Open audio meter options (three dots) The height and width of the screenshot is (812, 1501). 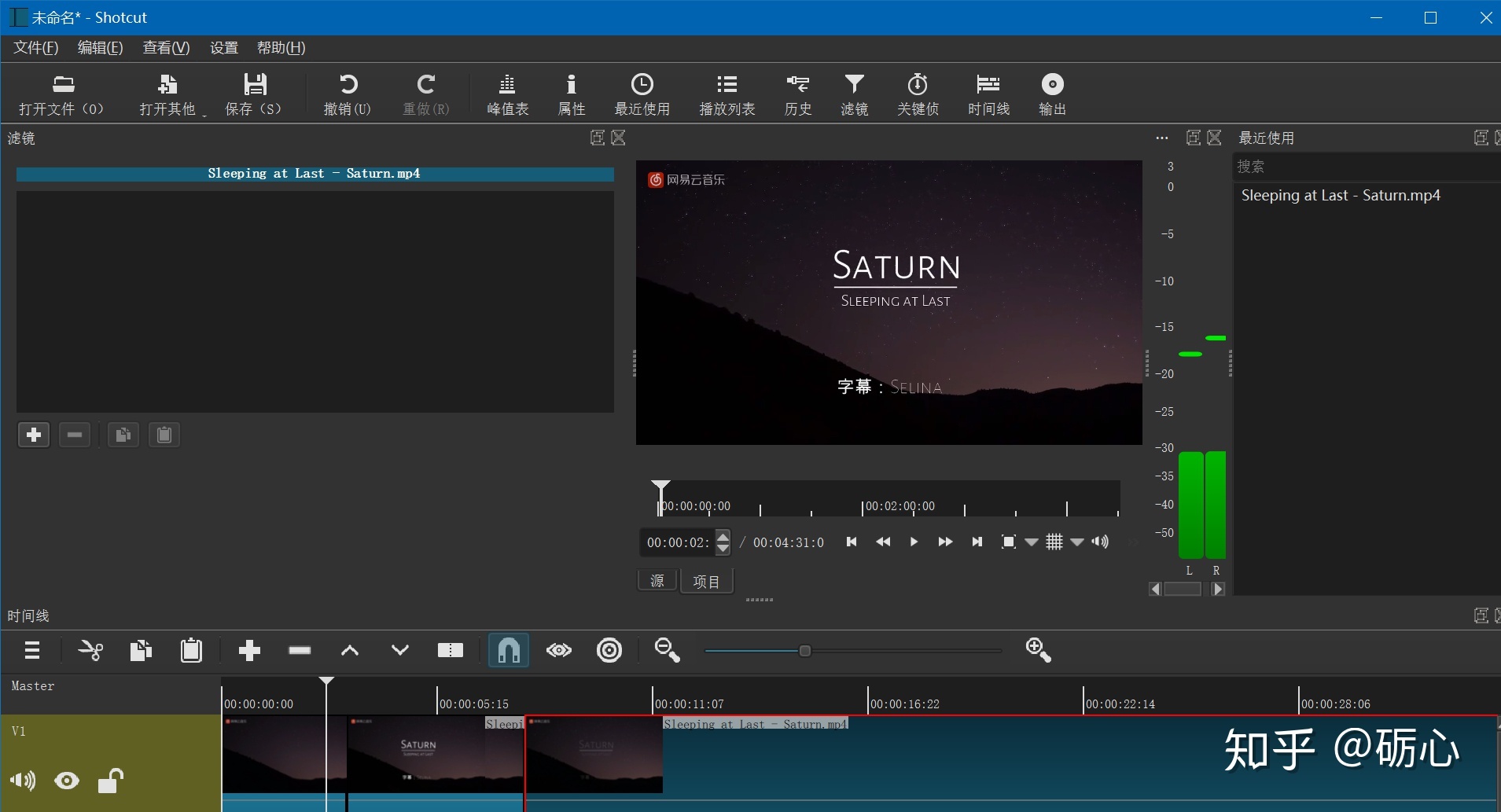tap(1162, 138)
